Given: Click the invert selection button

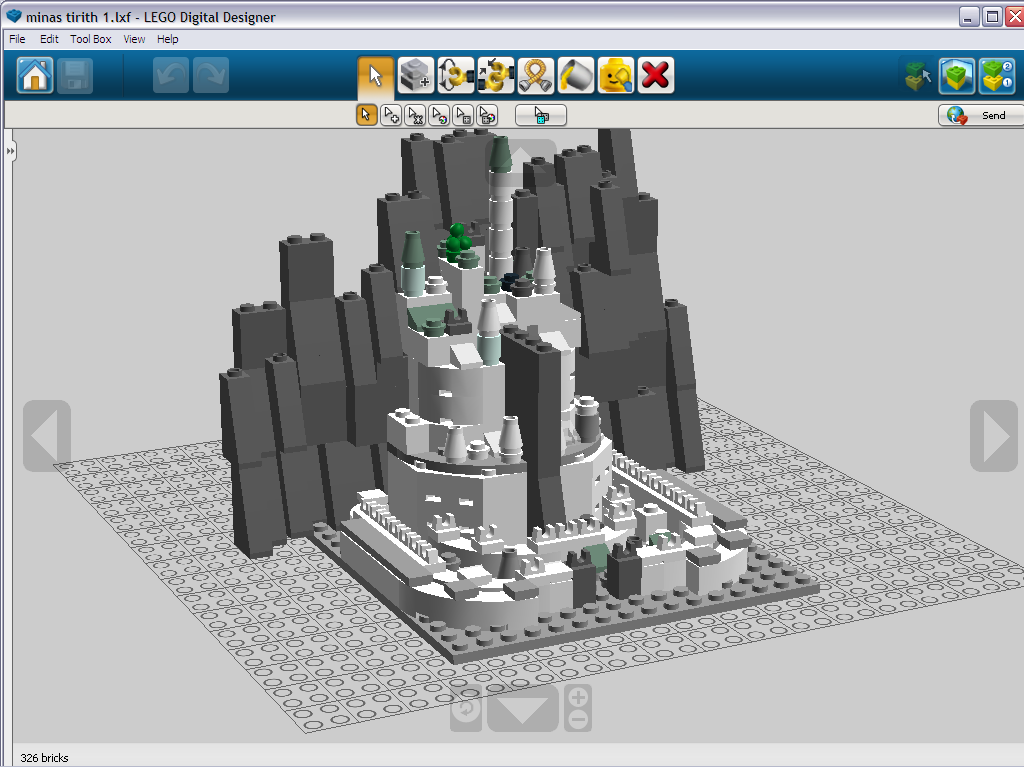Looking at the screenshot, I should [541, 115].
